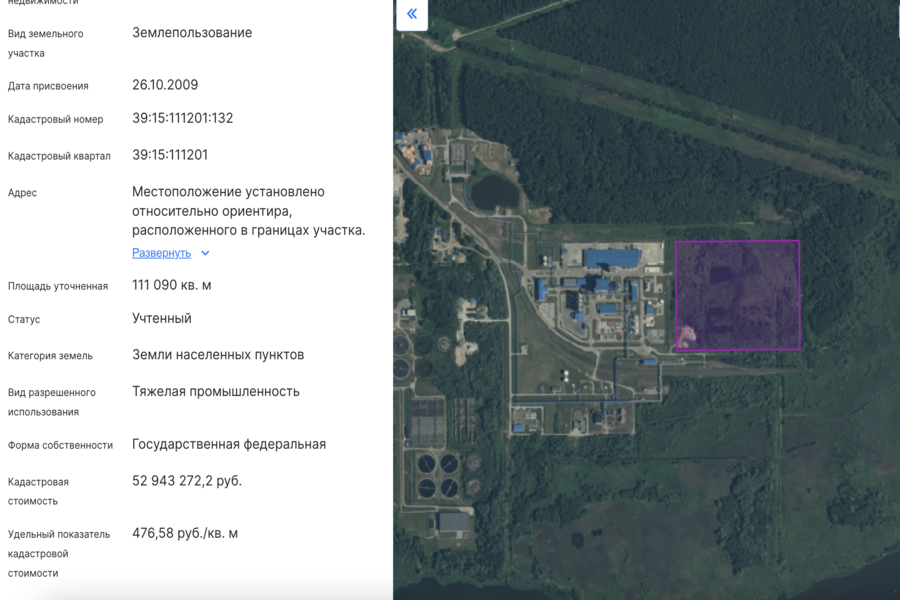Viewport: 900px width, 600px height.
Task: Click land category "Земли населенных пунктов"
Action: click(x=218, y=355)
